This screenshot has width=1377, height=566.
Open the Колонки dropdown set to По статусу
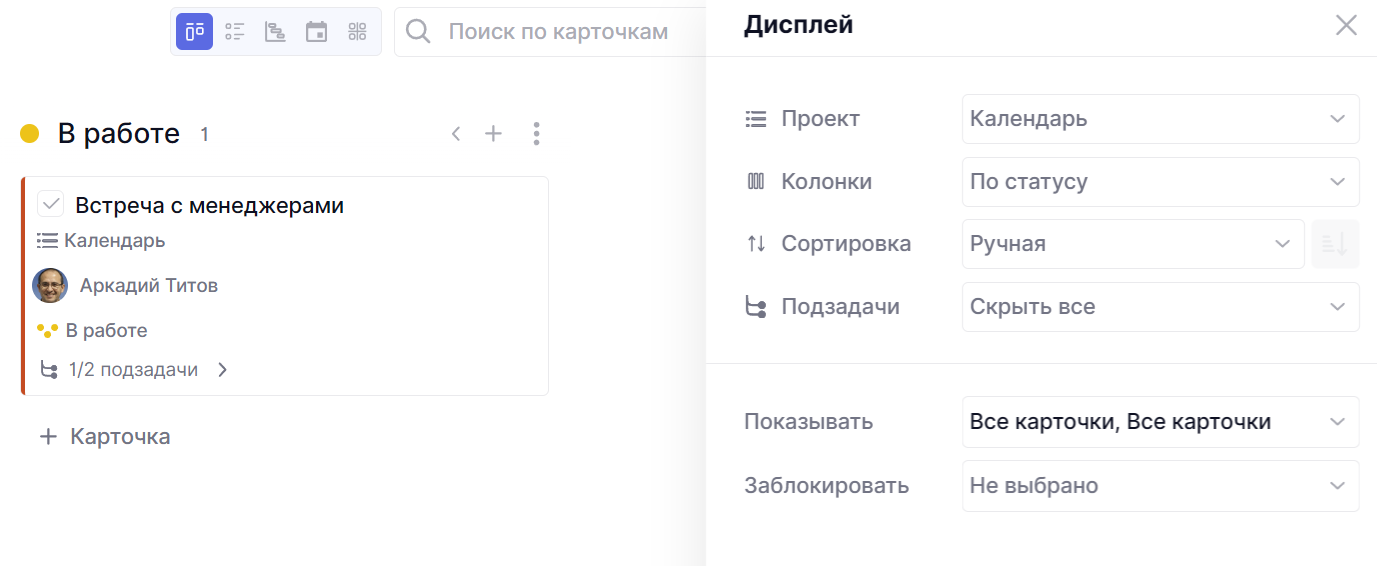pyautogui.click(x=1160, y=182)
